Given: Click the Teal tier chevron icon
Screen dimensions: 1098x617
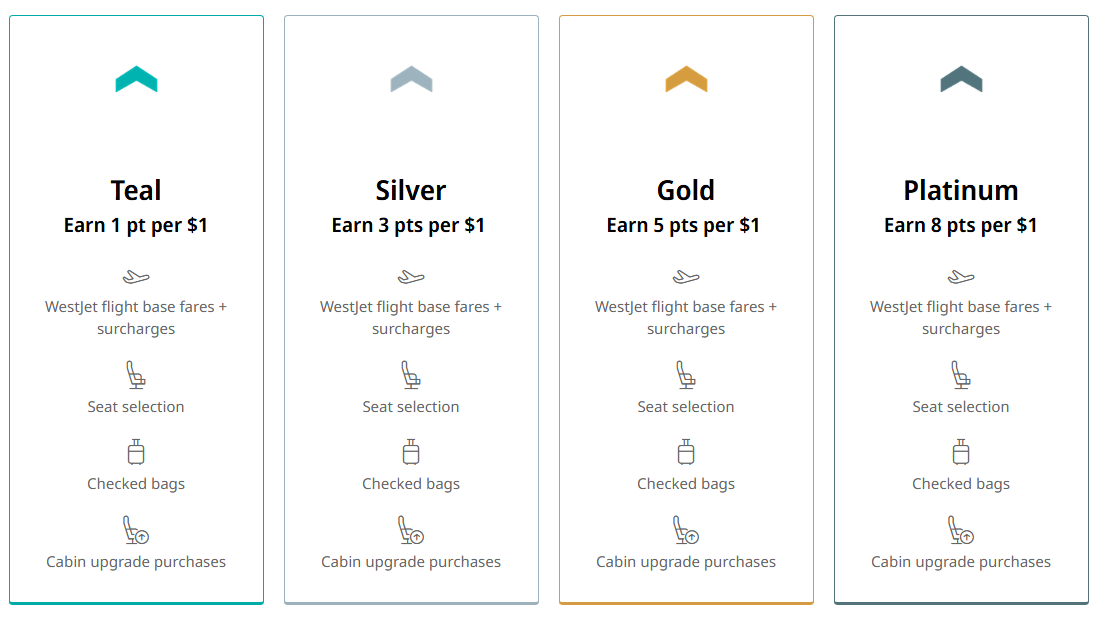Looking at the screenshot, I should click(x=136, y=79).
